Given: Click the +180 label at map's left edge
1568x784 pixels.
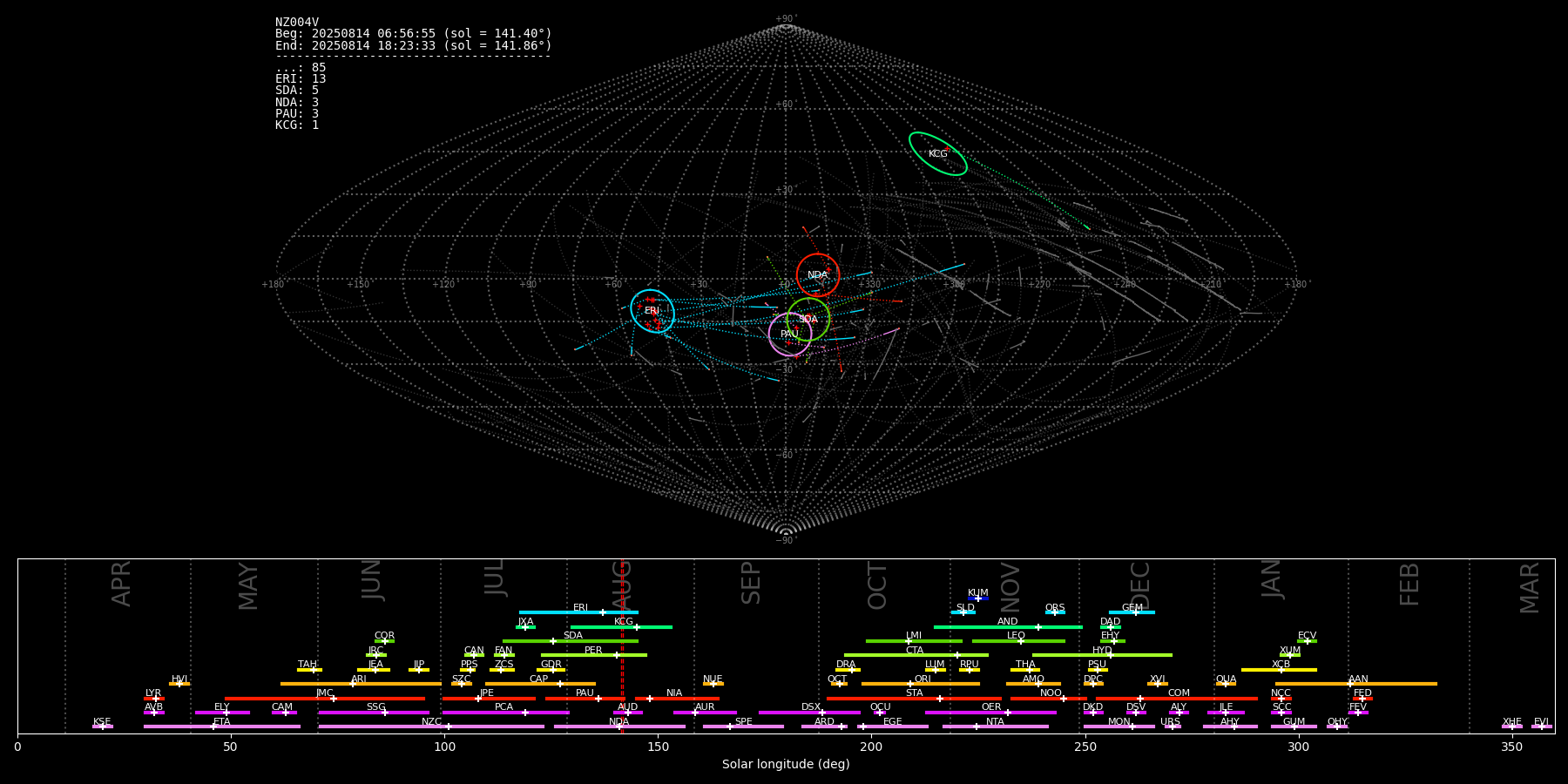Looking at the screenshot, I should click(274, 284).
